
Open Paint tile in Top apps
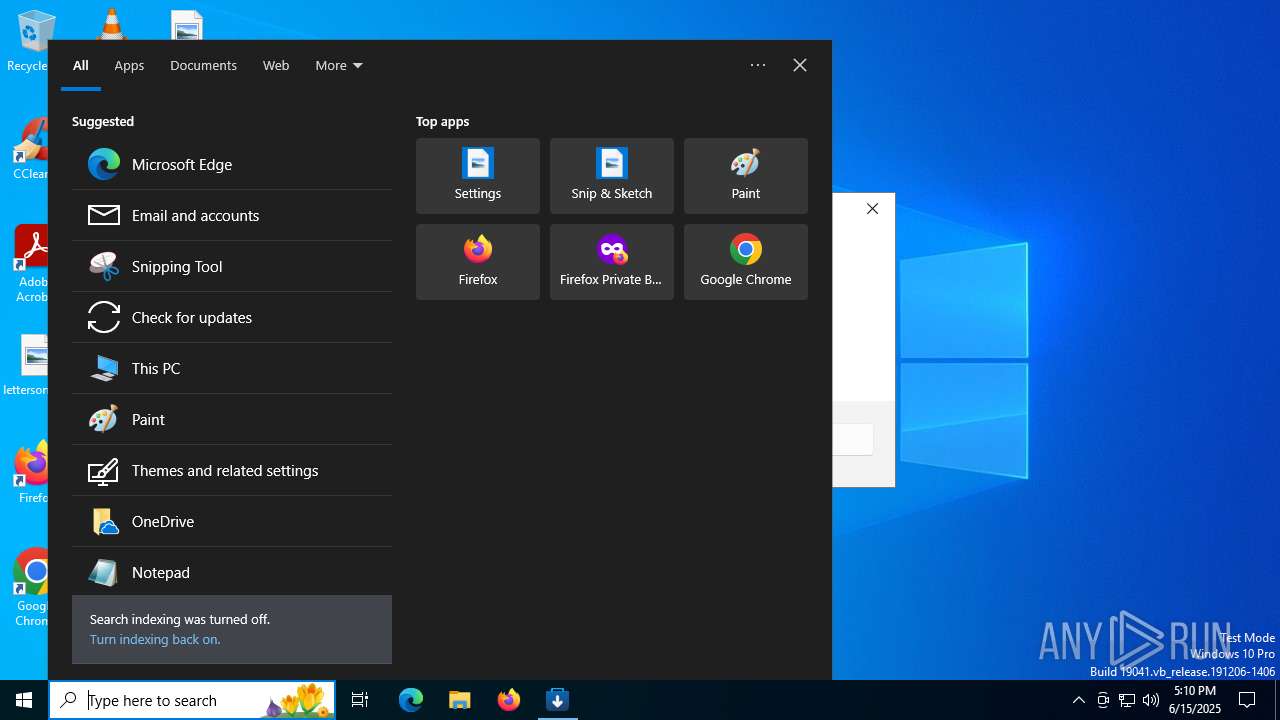pos(746,176)
